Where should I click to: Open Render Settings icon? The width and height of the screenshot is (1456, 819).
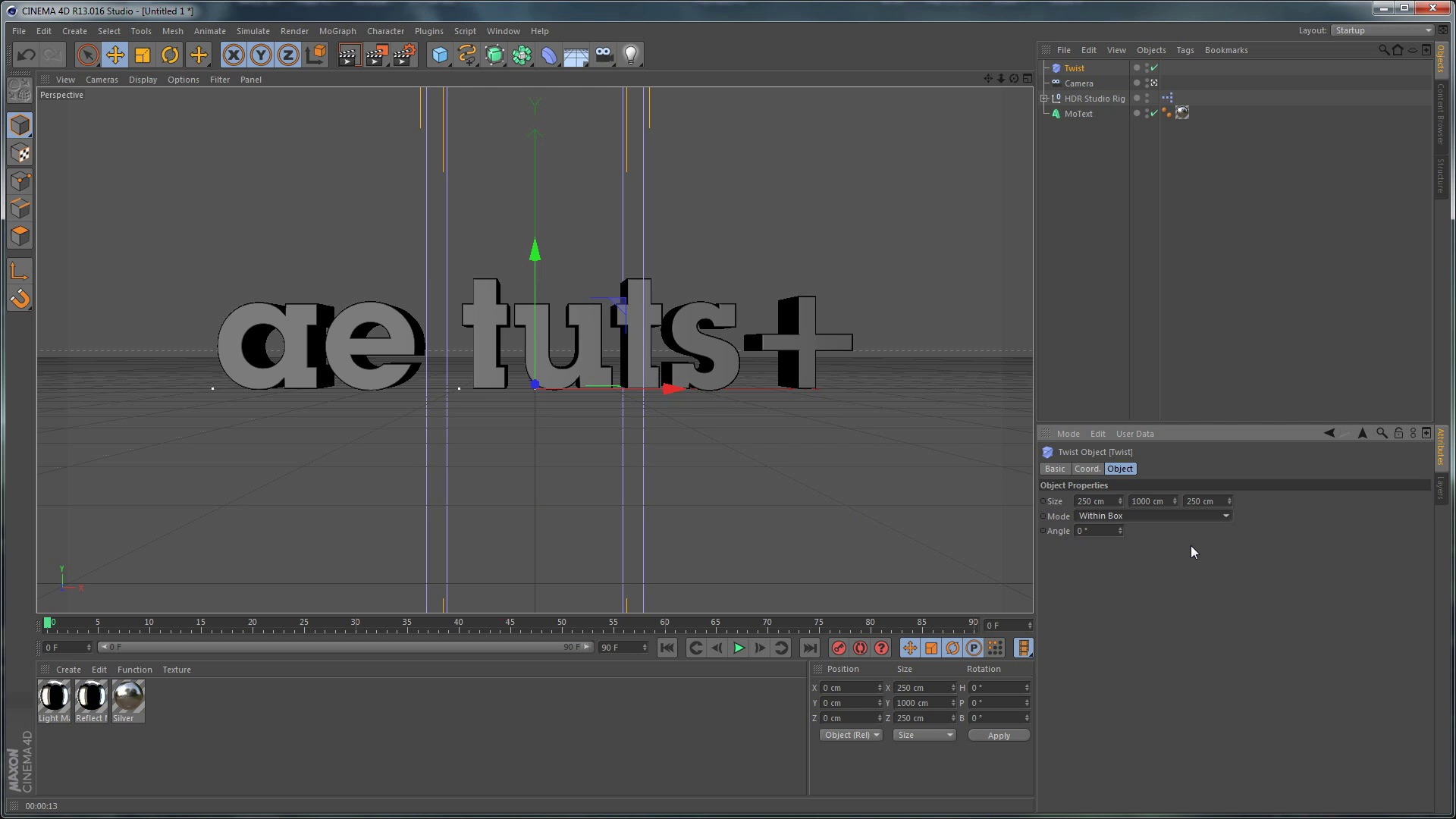pyautogui.click(x=405, y=55)
